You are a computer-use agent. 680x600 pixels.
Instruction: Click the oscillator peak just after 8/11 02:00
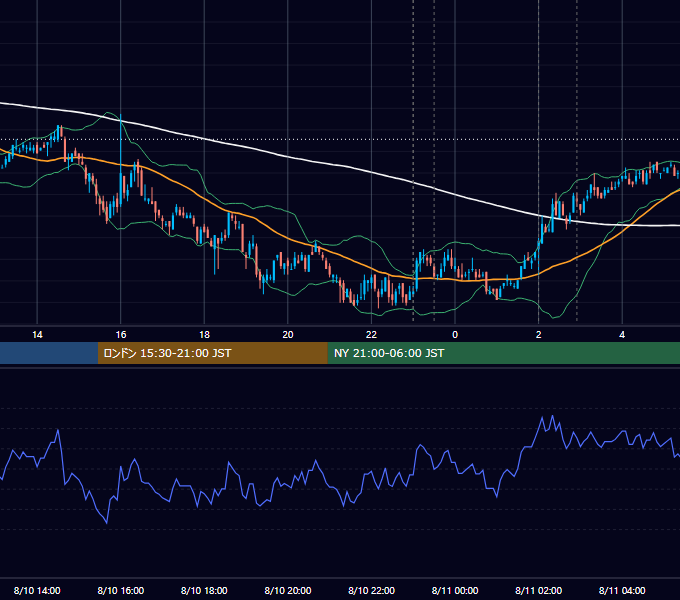coord(552,416)
